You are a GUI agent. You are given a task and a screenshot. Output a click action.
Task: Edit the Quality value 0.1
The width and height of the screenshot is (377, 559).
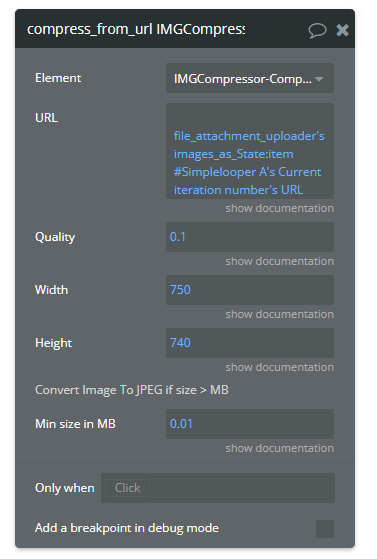250,237
